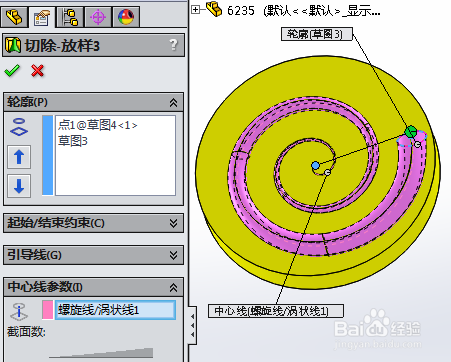The width and height of the screenshot is (451, 362).
Task: Click the 轮廓(草图3) callout label
Action: click(317, 34)
